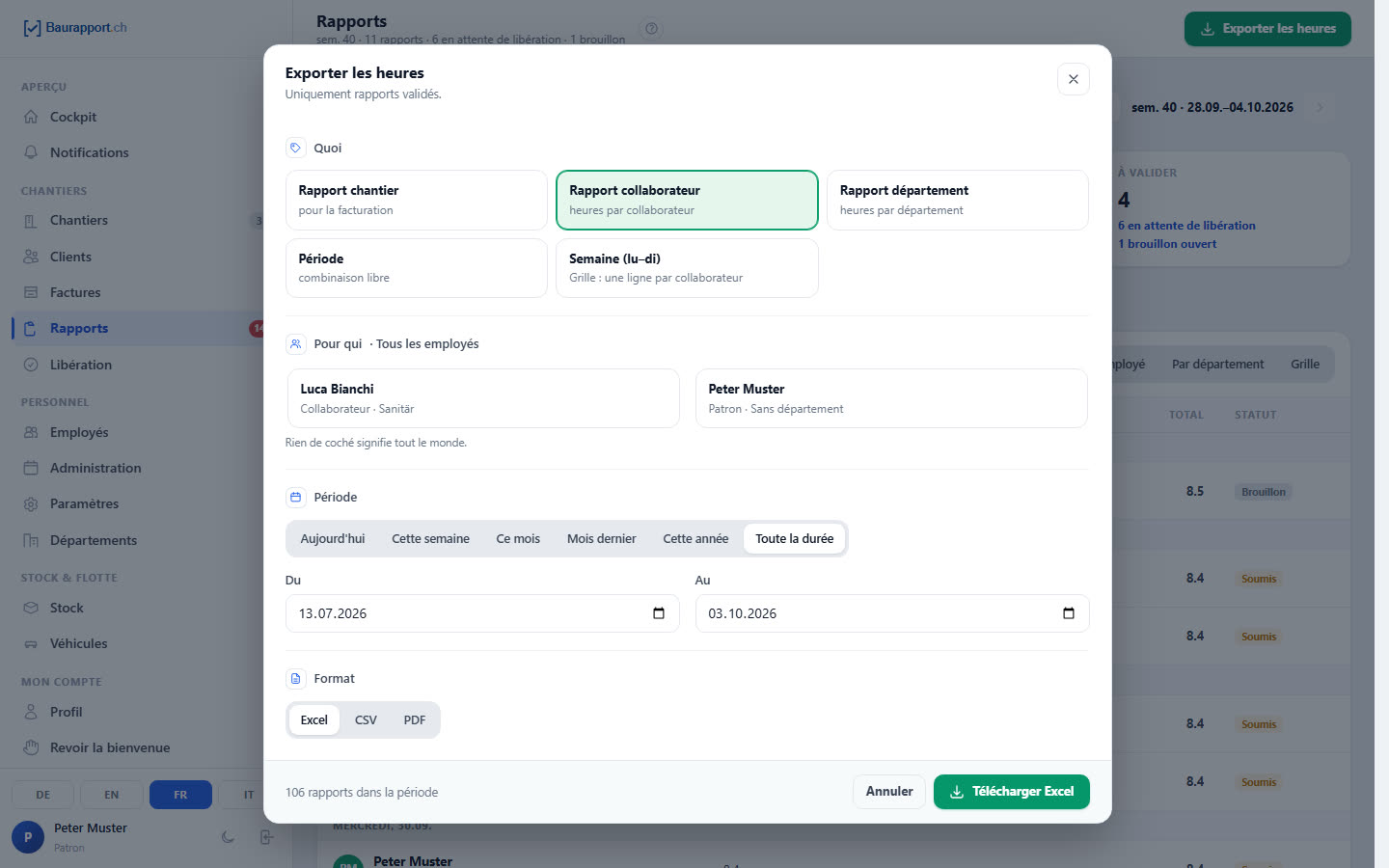Click the Annuler button
The image size is (1389, 868).
889,792
